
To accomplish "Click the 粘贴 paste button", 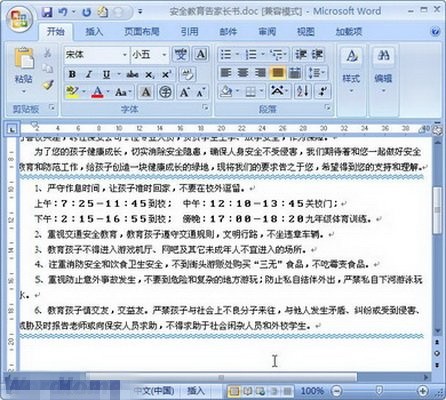I will (23, 71).
